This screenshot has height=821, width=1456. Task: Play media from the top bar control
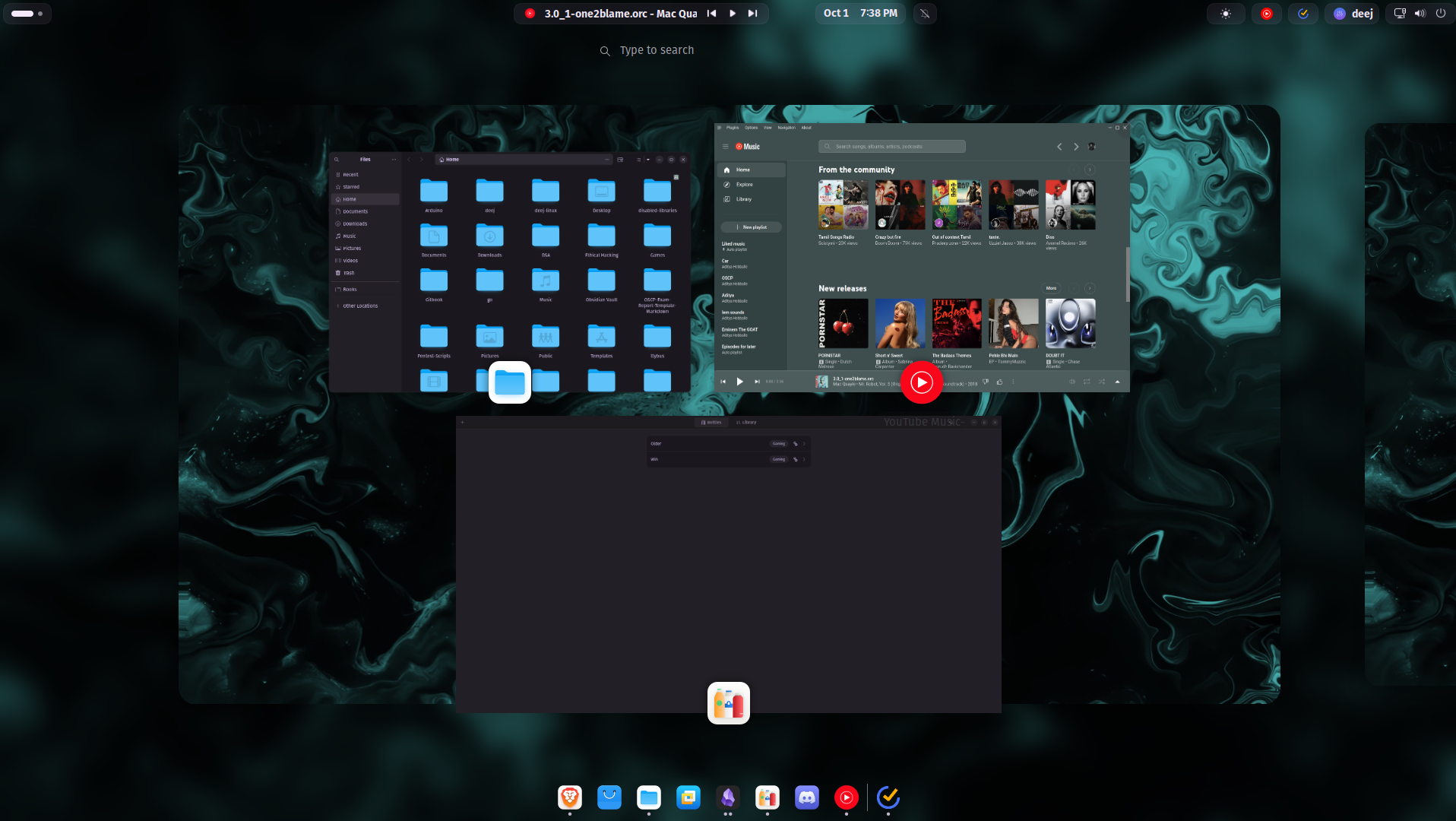pos(733,13)
